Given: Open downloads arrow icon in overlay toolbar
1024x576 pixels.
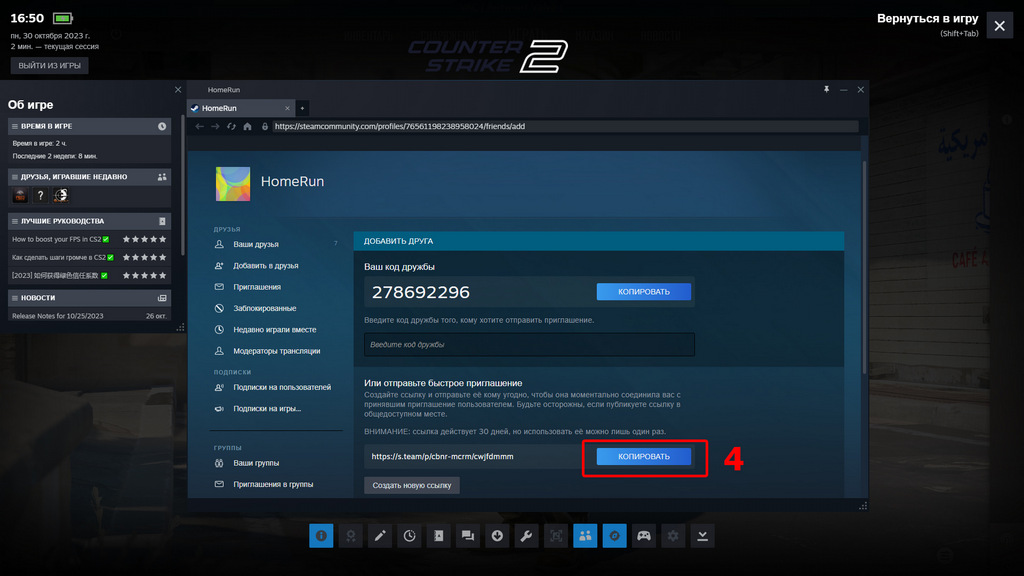Looking at the screenshot, I should (x=497, y=536).
